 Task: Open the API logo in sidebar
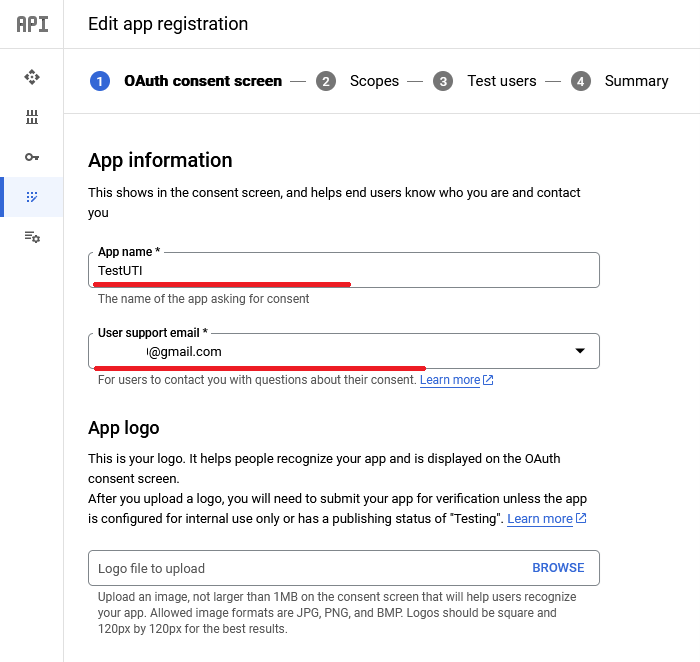(32, 24)
